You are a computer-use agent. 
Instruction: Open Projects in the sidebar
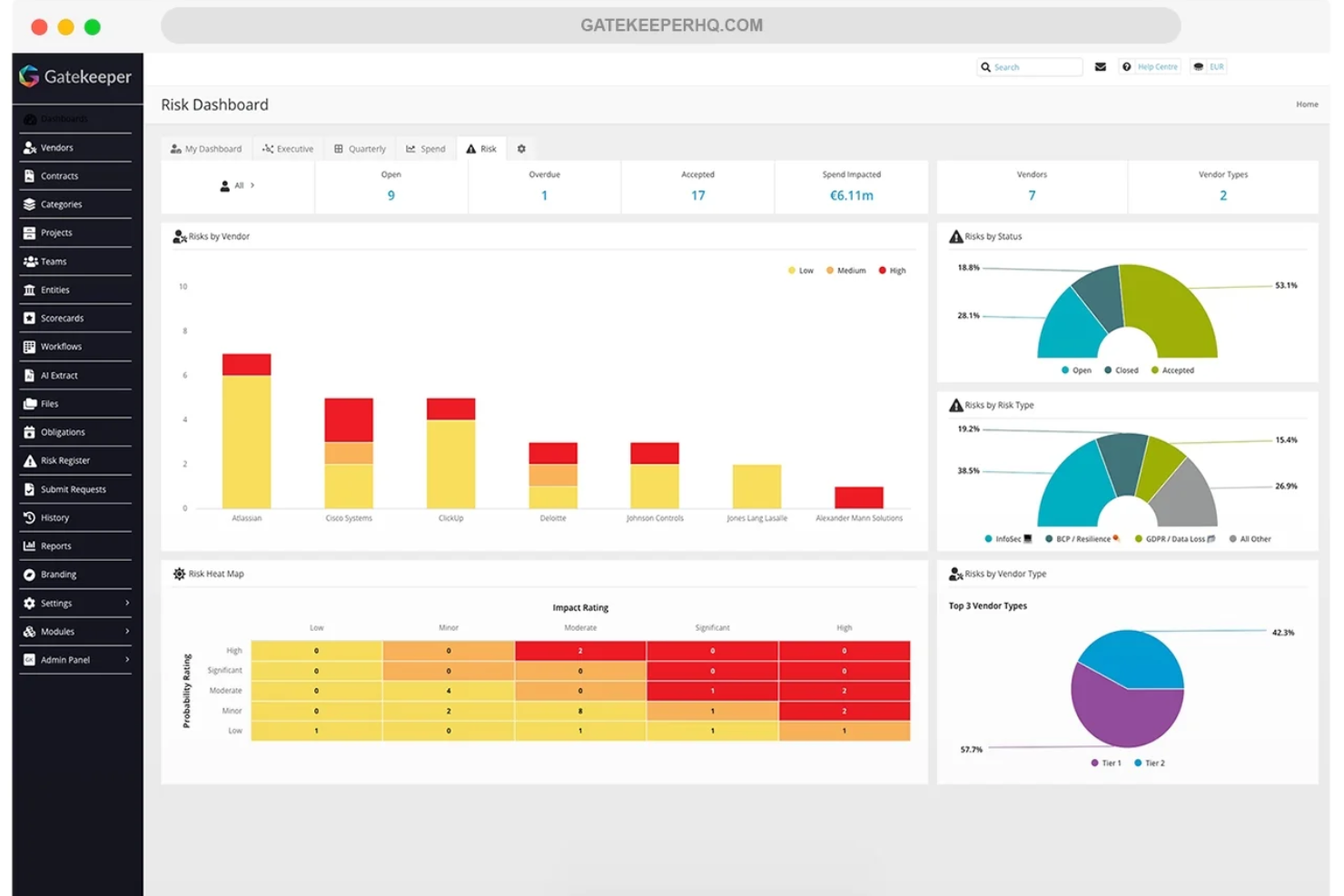[56, 233]
